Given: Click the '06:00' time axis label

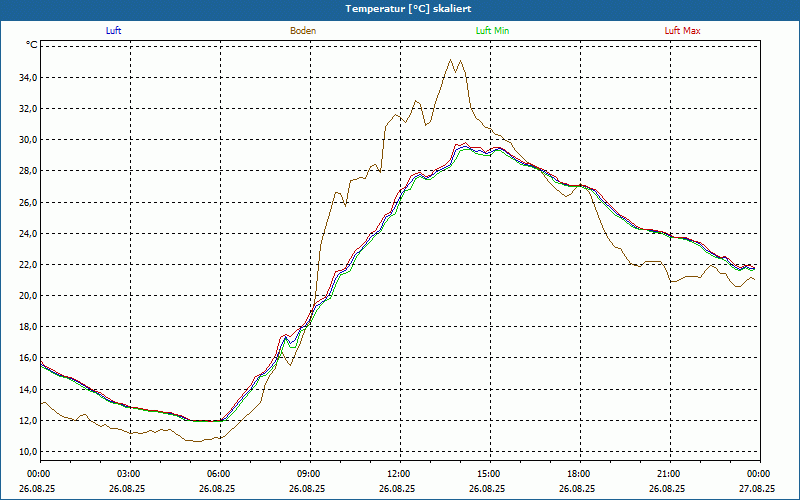Looking at the screenshot, I should (x=220, y=474).
